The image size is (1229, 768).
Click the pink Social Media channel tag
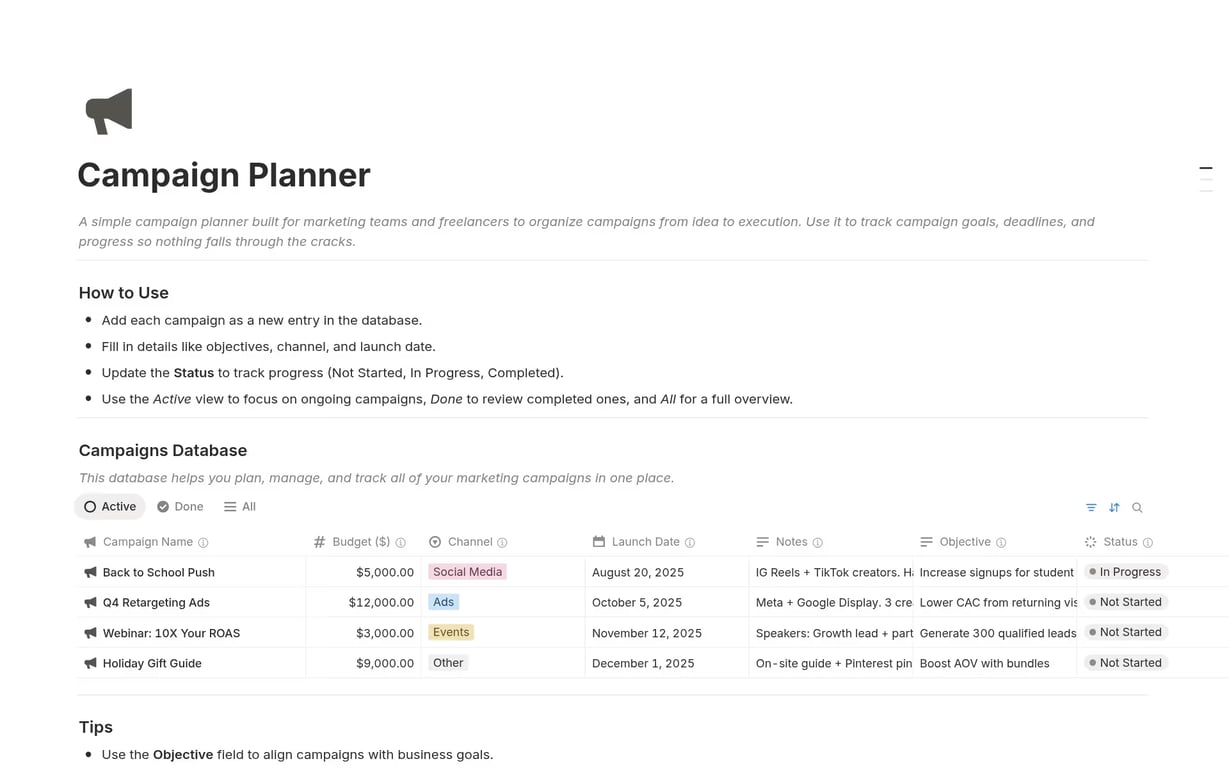coord(467,572)
